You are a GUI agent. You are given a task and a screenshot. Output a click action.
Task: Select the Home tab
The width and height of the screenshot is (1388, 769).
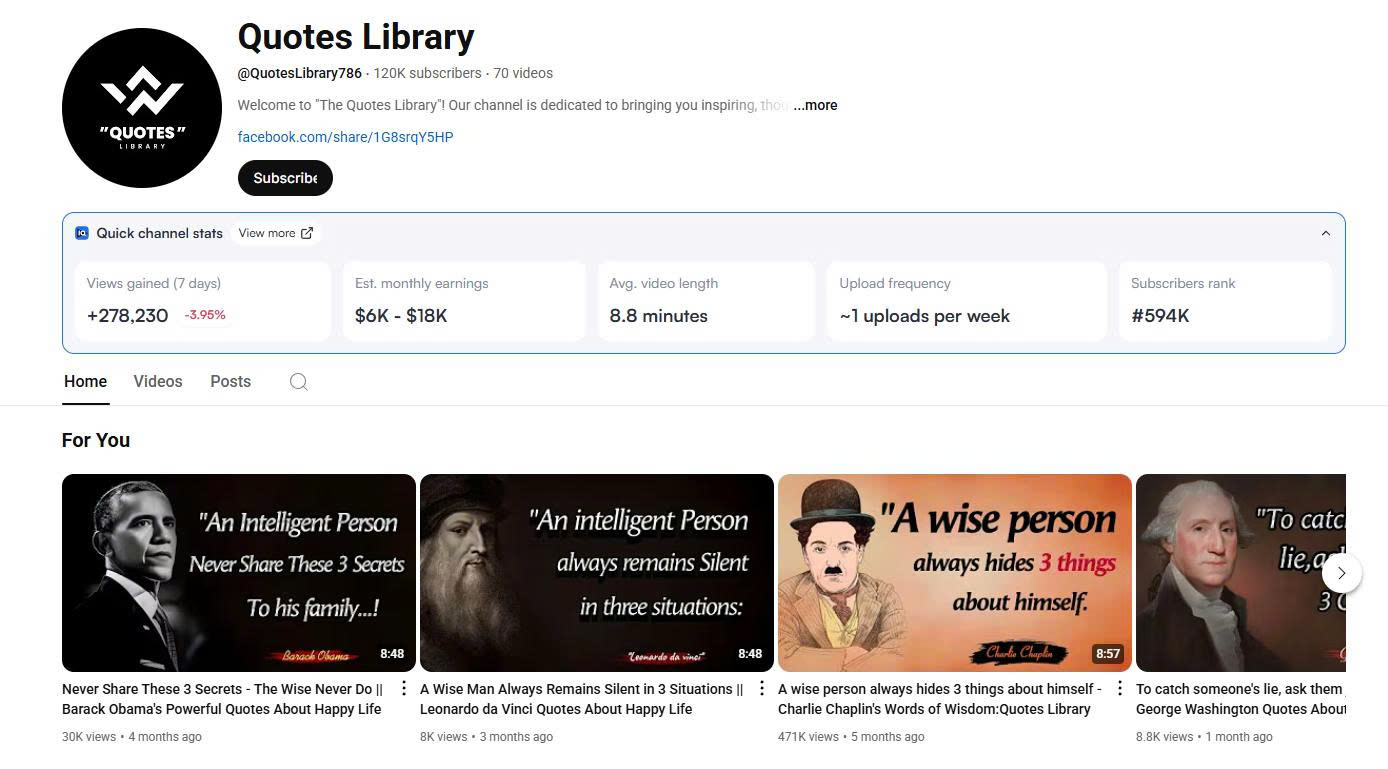(85, 382)
